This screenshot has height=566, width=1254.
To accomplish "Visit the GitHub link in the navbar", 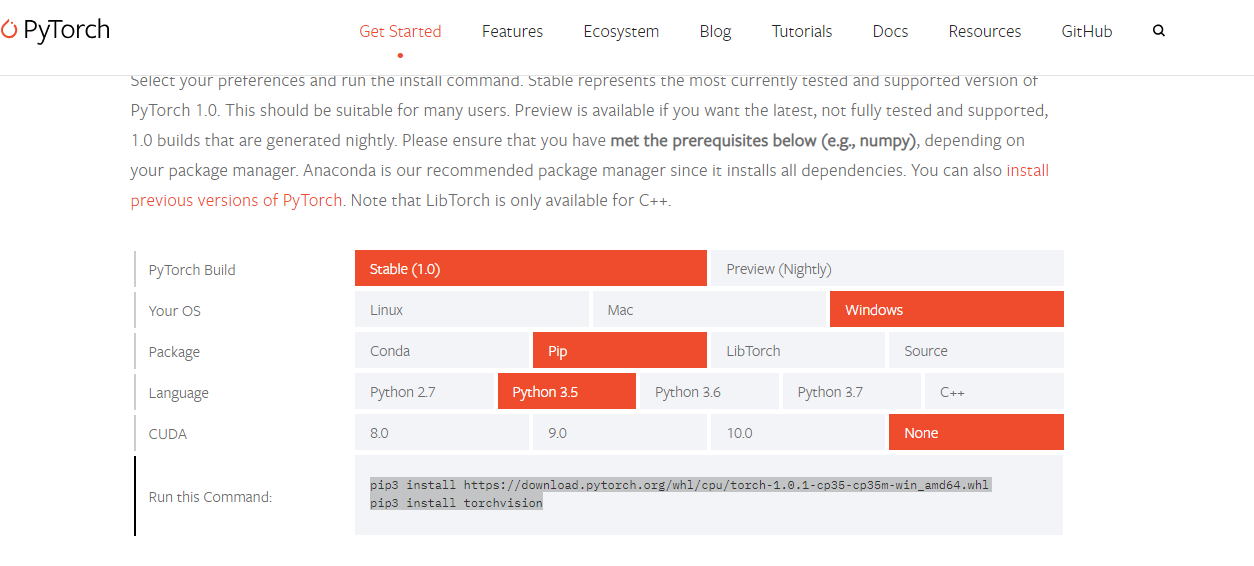I will click(x=1087, y=31).
